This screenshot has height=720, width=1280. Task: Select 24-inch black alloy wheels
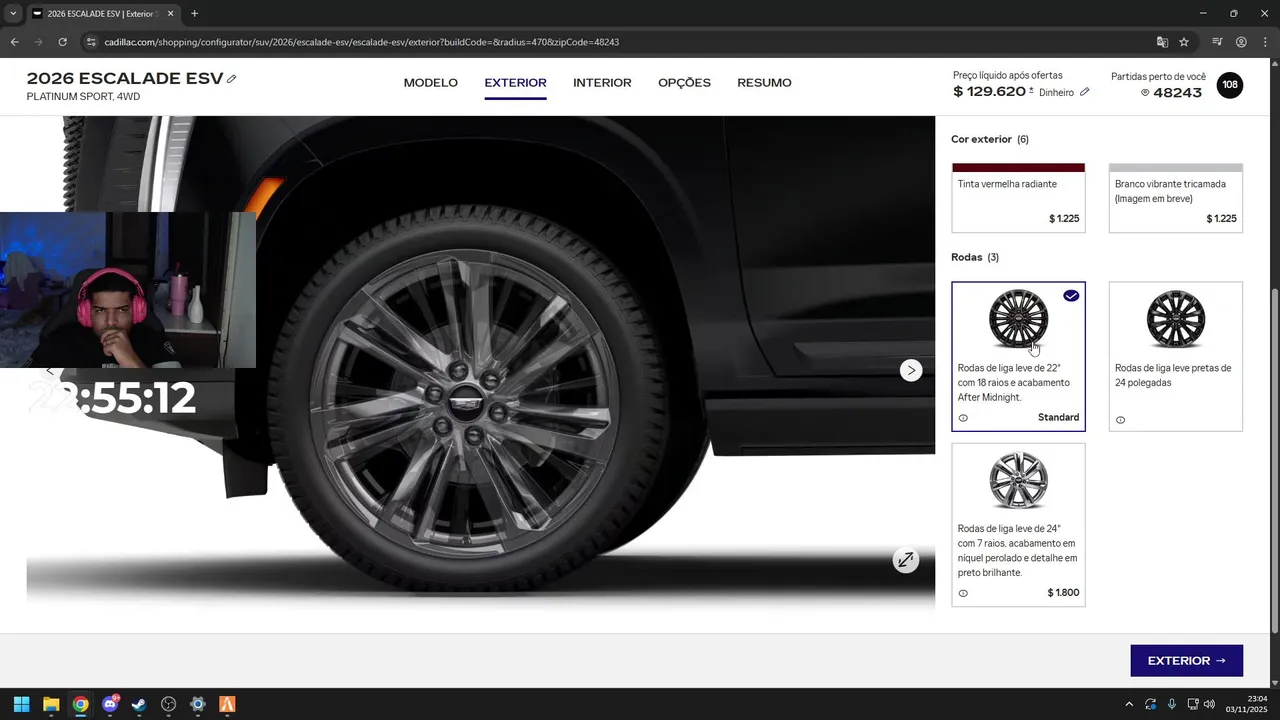tap(1175, 356)
